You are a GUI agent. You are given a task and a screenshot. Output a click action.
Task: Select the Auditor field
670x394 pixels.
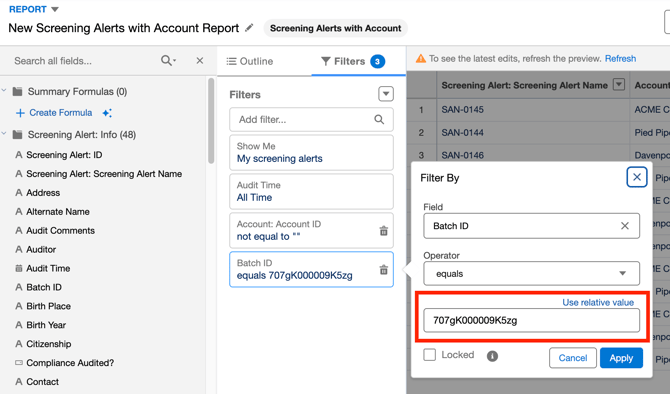41,249
